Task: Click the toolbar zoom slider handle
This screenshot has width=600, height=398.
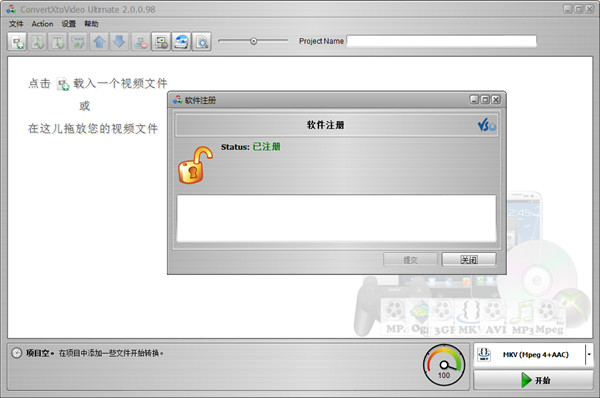Action: (x=253, y=41)
